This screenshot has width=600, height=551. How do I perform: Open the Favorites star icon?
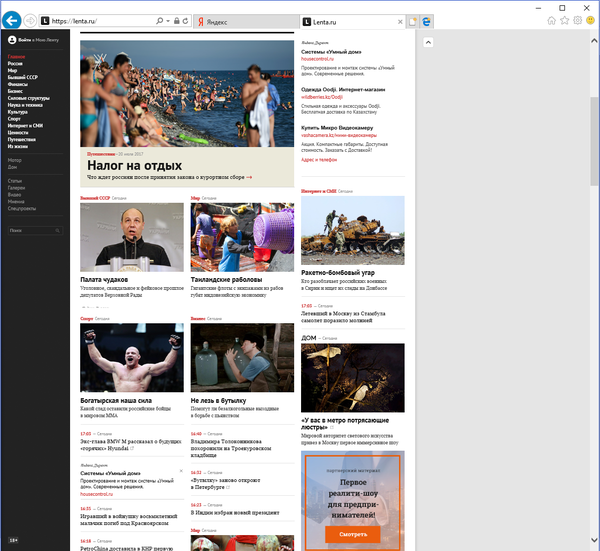[564, 19]
